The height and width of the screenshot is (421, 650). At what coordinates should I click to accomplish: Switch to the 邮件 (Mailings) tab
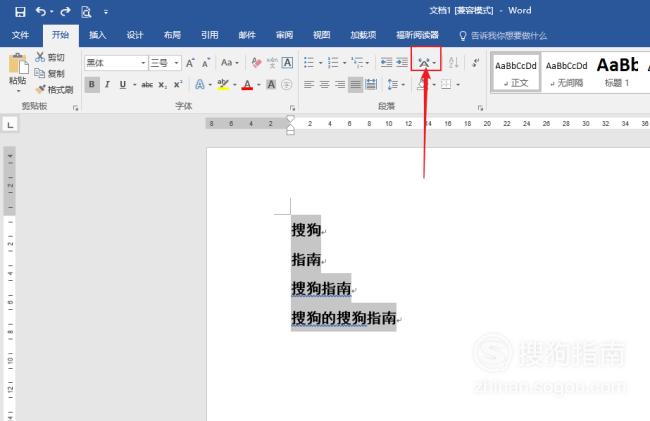point(247,35)
